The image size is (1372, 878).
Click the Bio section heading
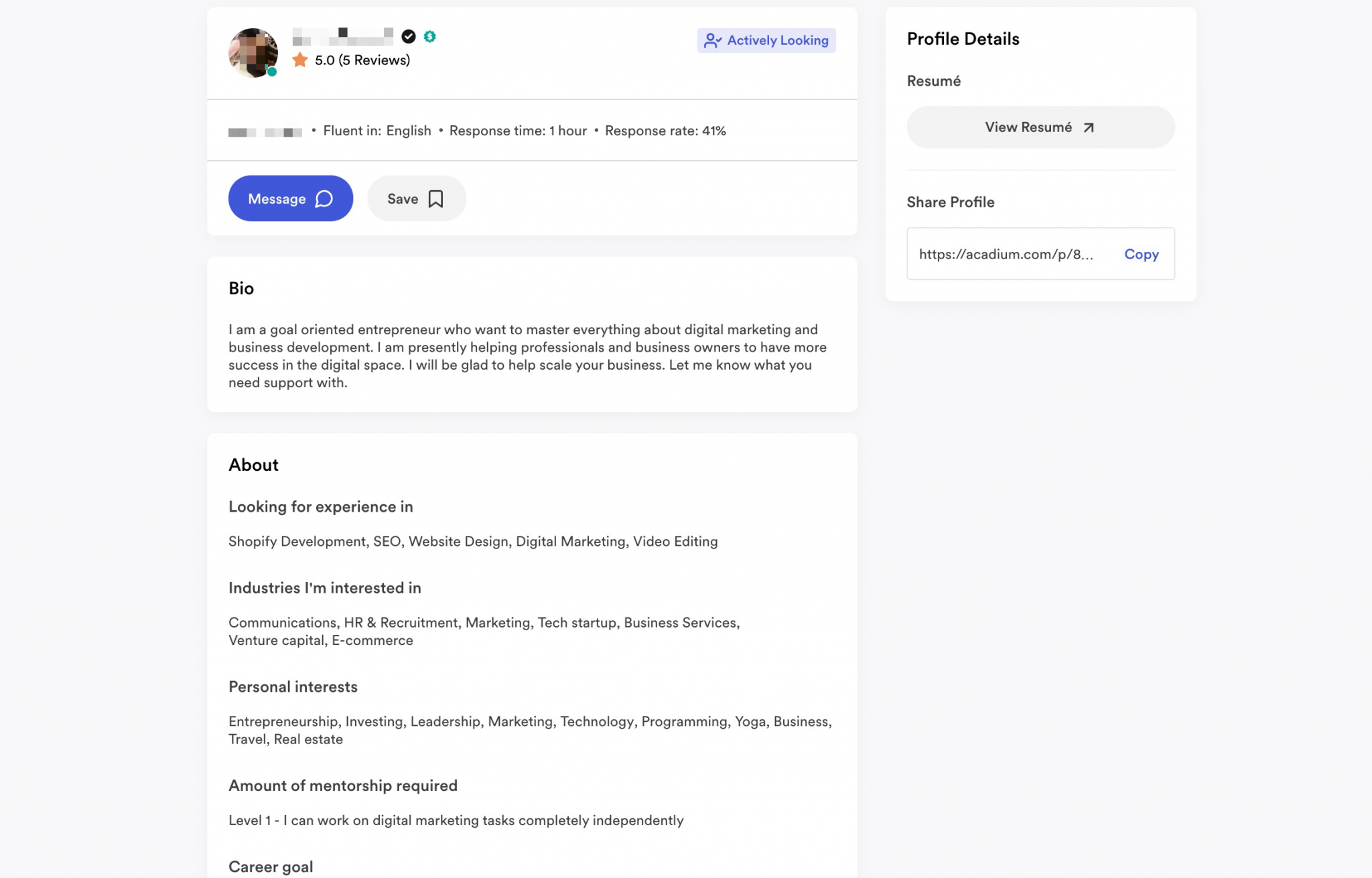click(x=241, y=289)
